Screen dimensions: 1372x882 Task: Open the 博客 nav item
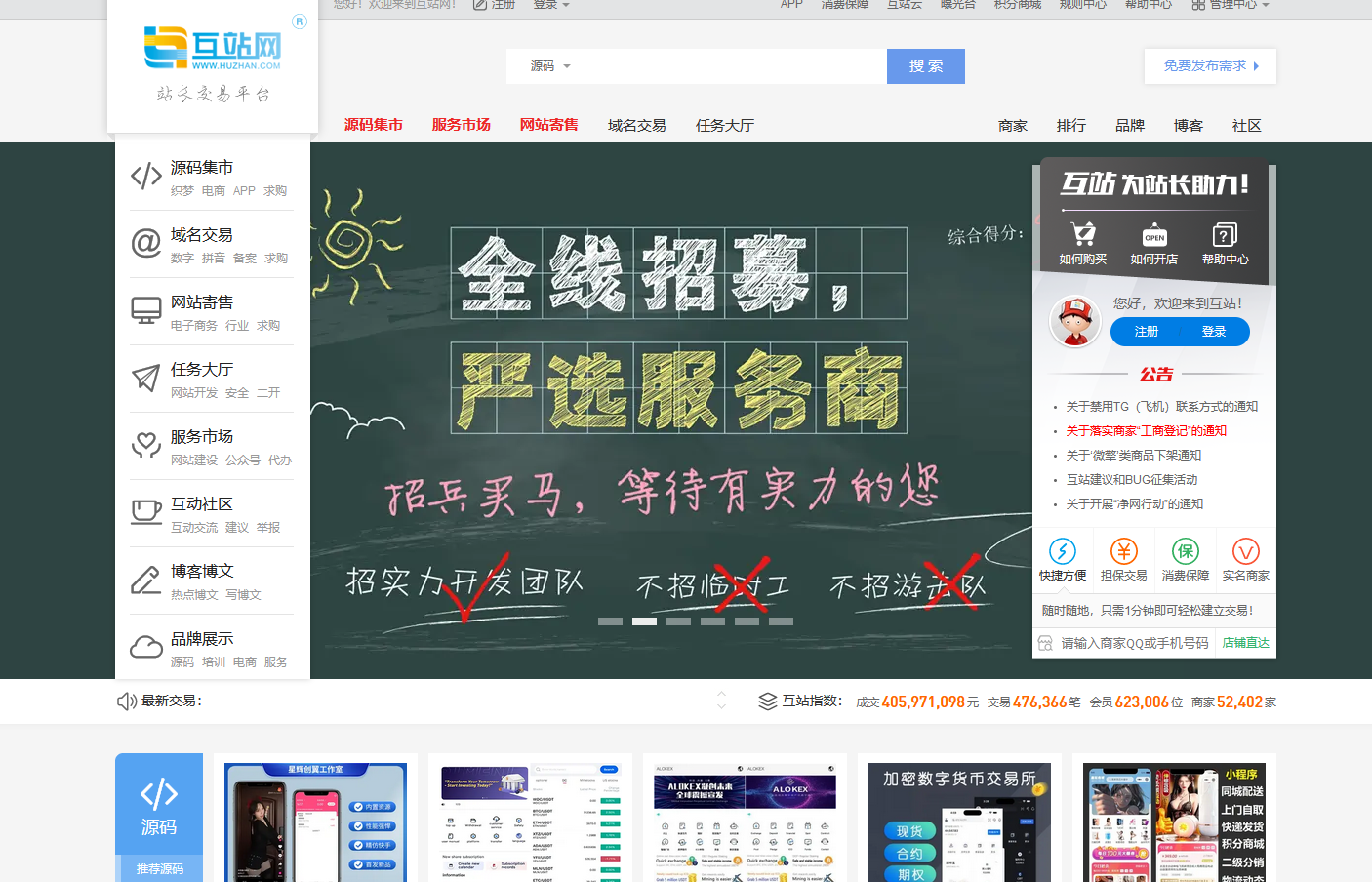tap(1189, 125)
